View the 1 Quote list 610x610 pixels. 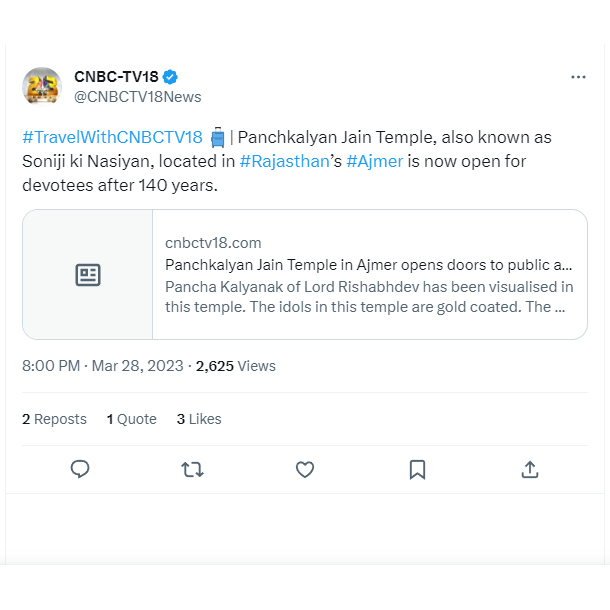pyautogui.click(x=131, y=419)
